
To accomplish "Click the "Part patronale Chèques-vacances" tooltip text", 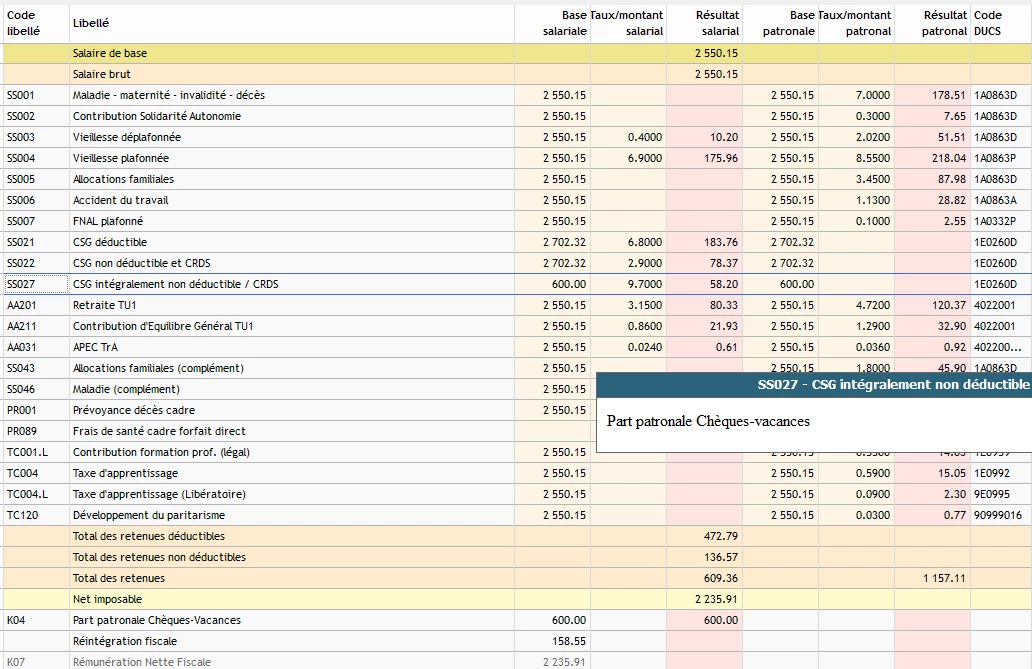I will pos(708,421).
